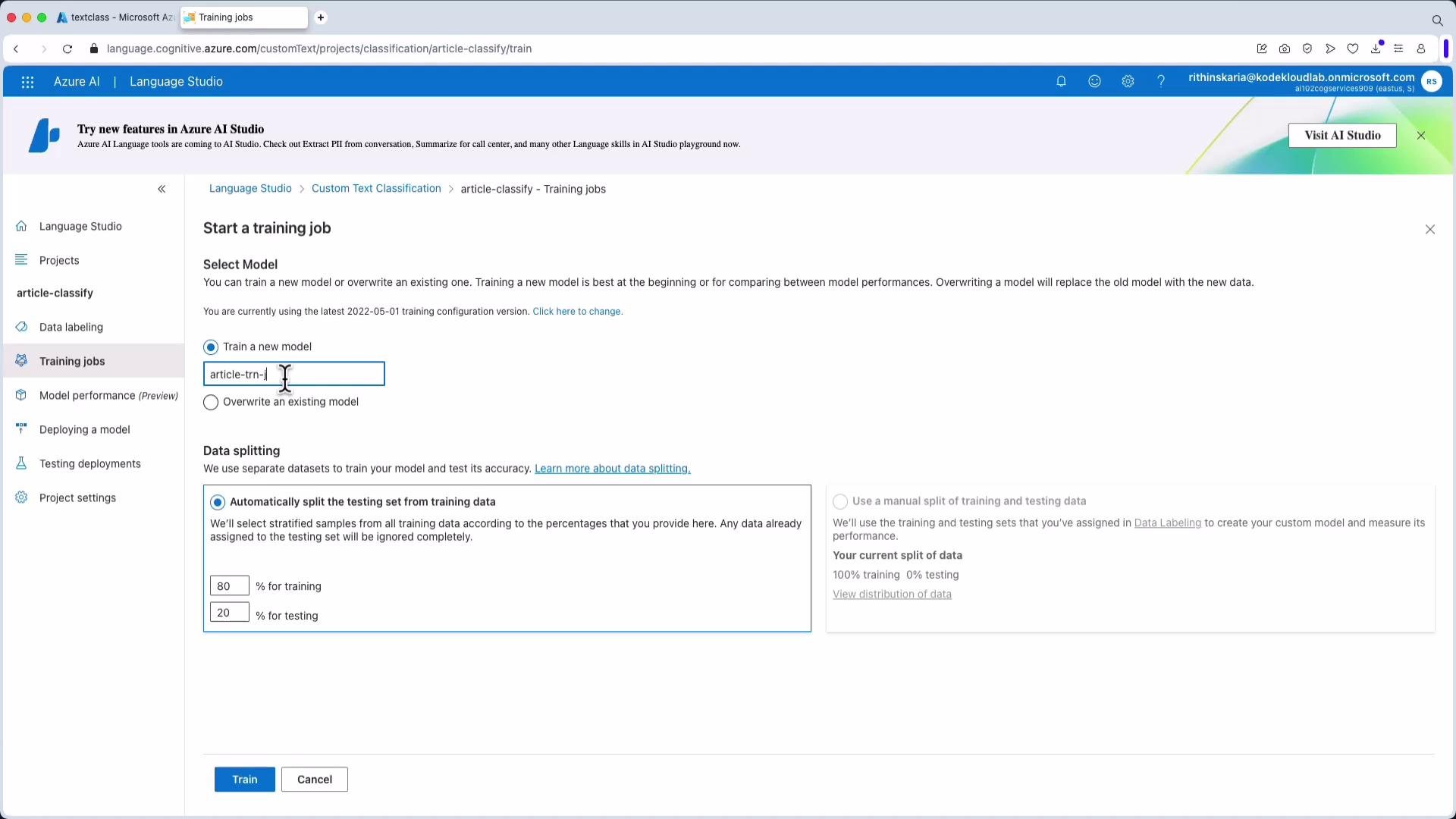Click Language Studio breadcrumb link
This screenshot has width=1456, height=819.
click(250, 189)
